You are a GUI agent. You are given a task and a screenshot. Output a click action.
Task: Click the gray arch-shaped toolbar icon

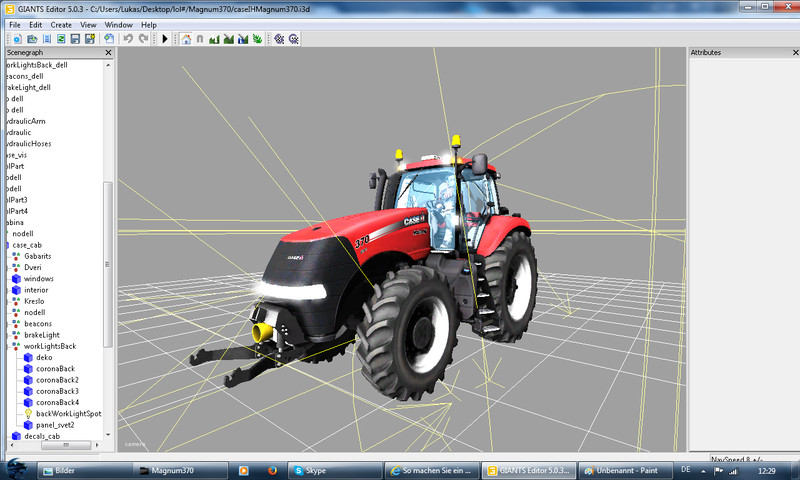(200, 39)
